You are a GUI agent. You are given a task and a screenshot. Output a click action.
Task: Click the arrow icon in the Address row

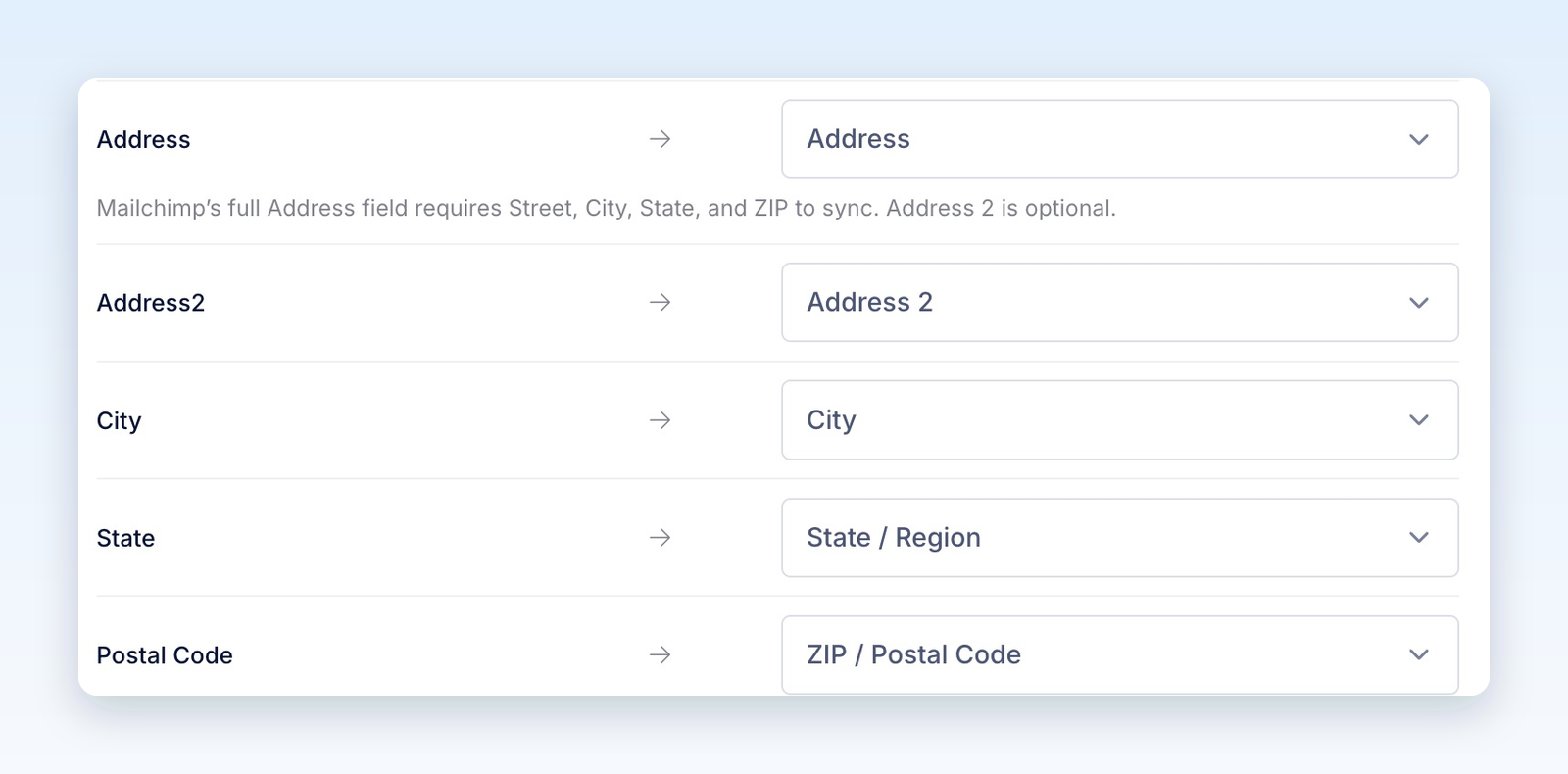(661, 139)
